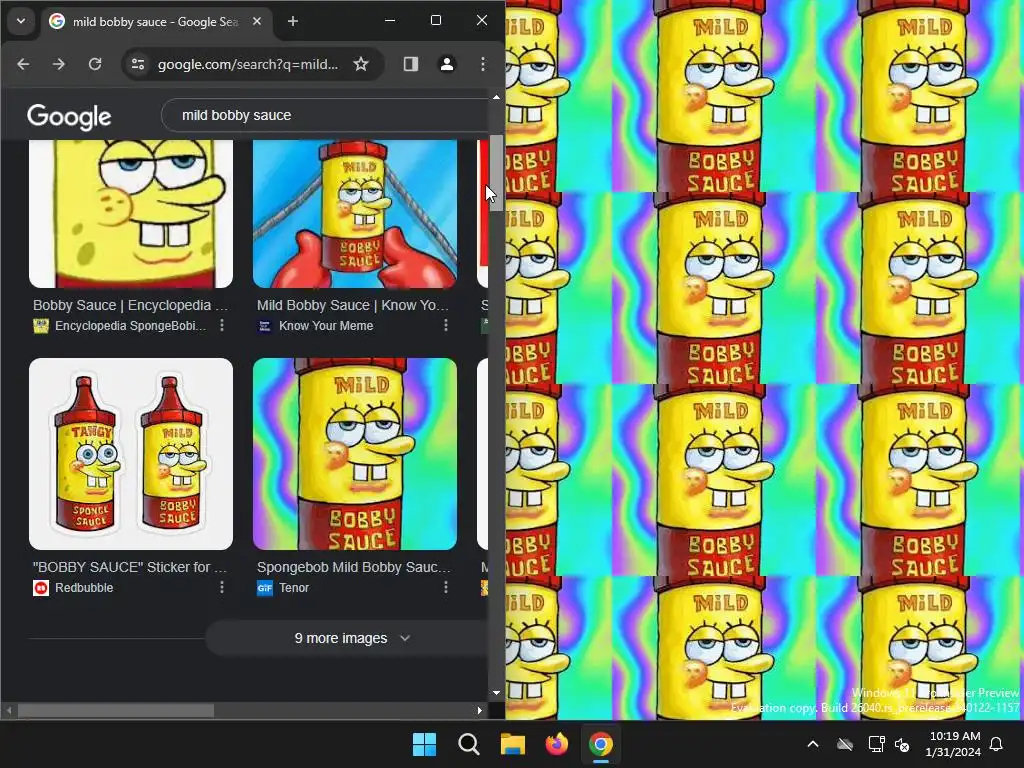
Task: Open taskbar Search
Action: tap(468, 744)
